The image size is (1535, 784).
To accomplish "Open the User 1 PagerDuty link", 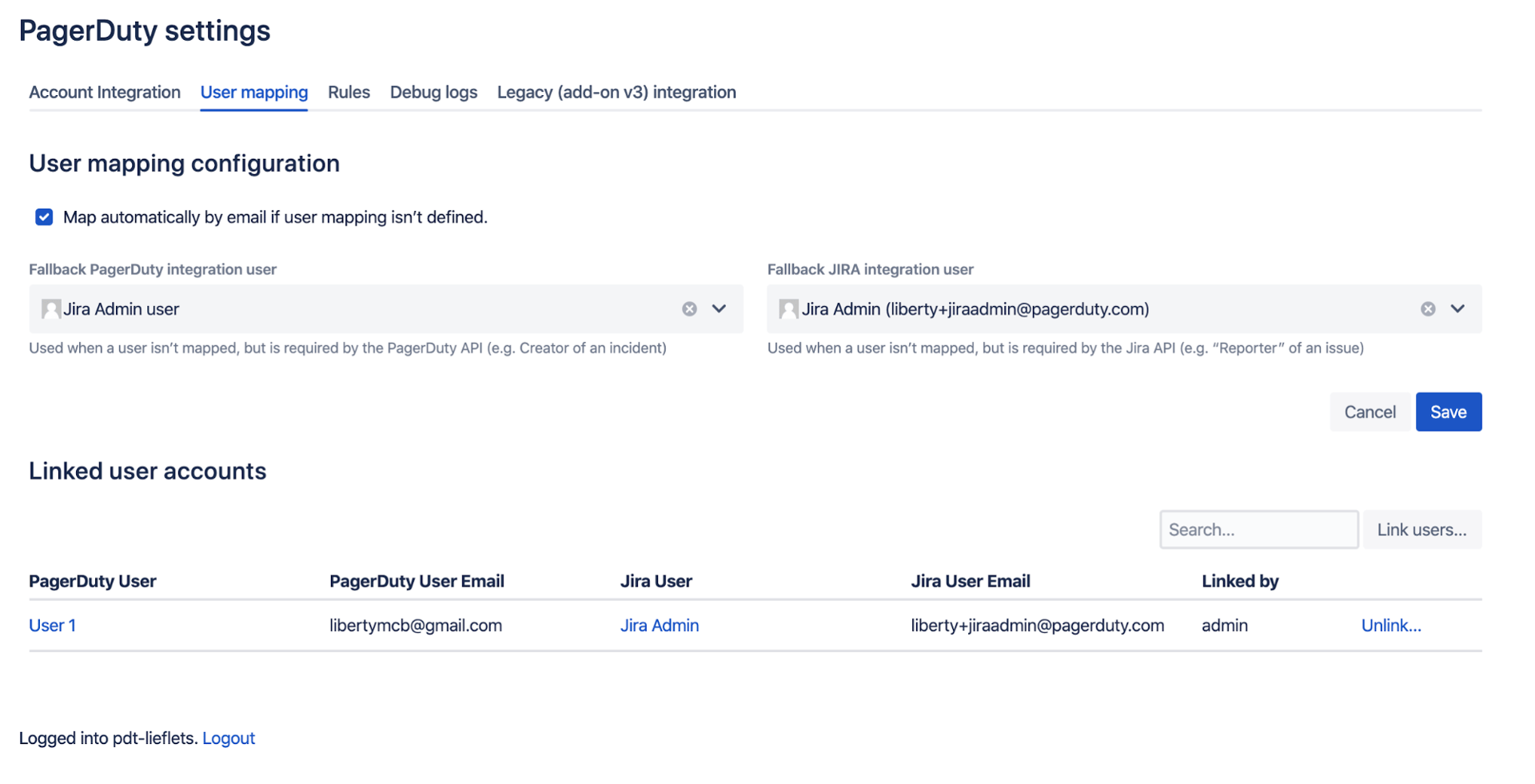I will [52, 626].
